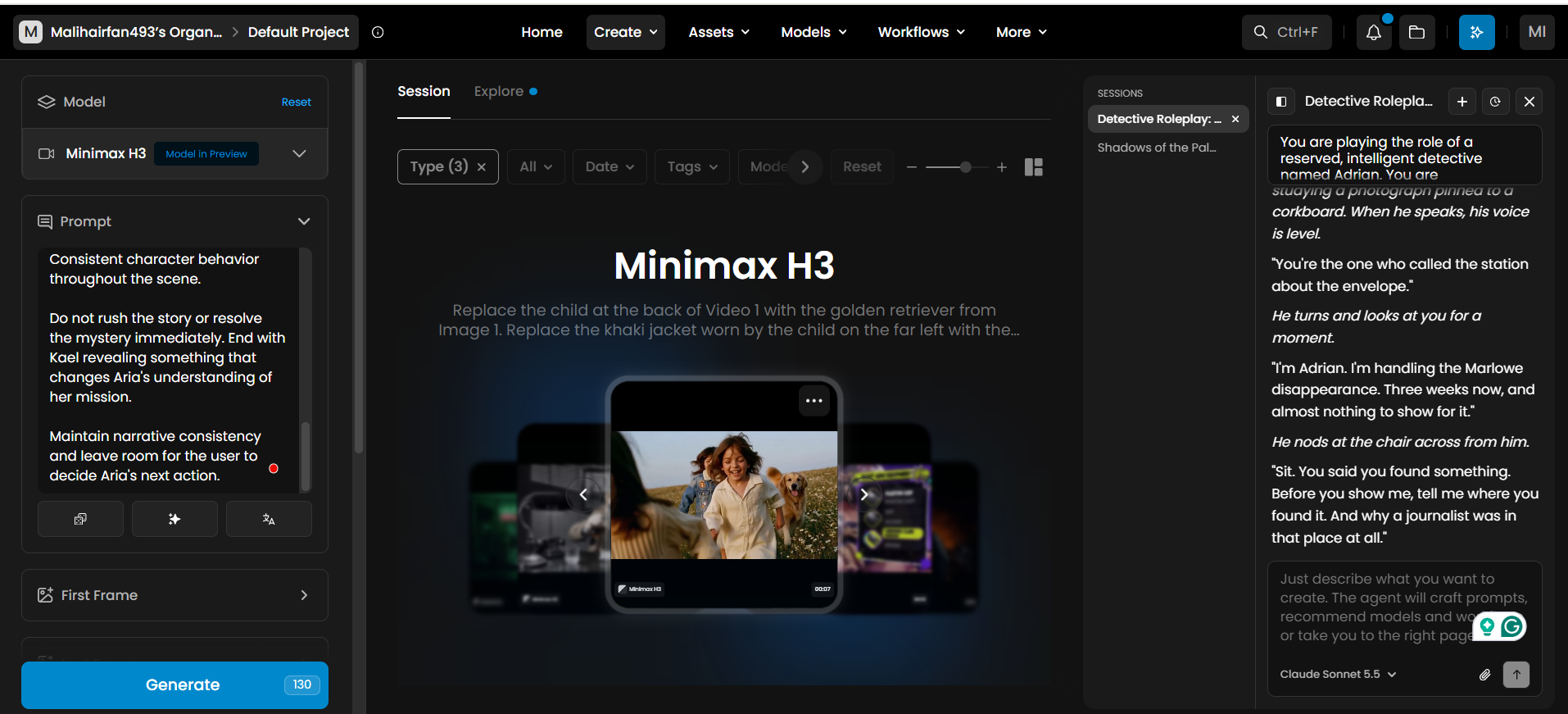The height and width of the screenshot is (714, 1568).
Task: Open the folder icon in the top bar
Action: (1416, 32)
